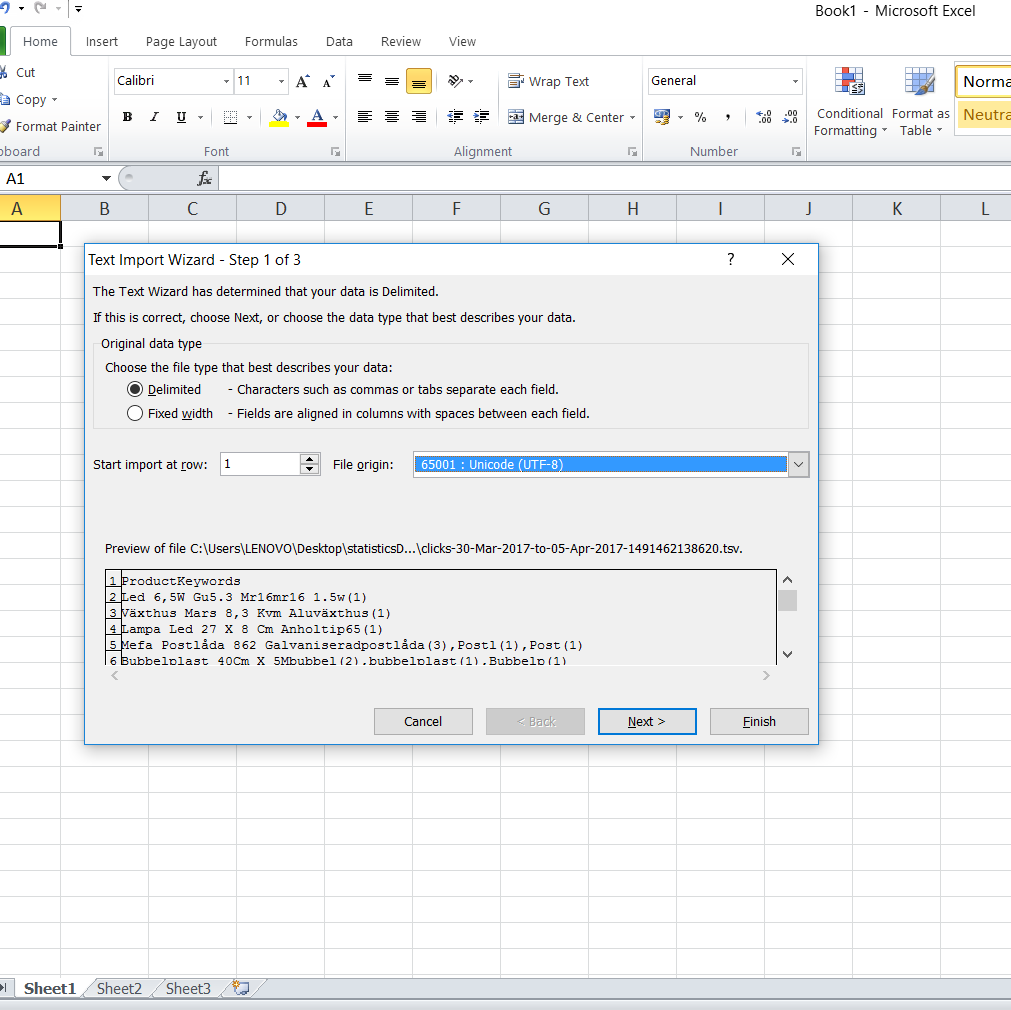The width and height of the screenshot is (1011, 1010).
Task: Click the Grow Font icon
Action: [x=302, y=81]
